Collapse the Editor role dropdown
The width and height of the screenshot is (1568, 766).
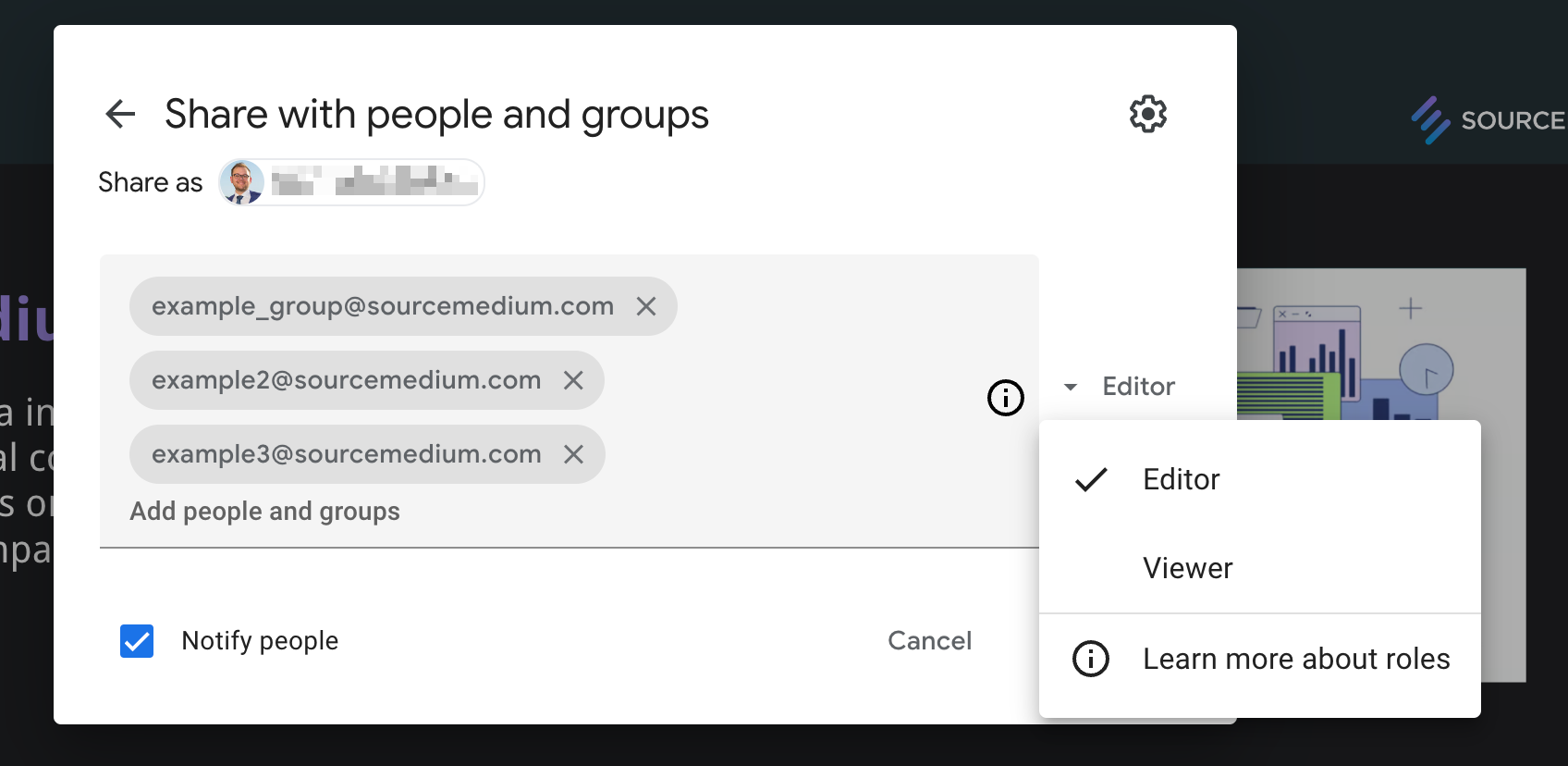(x=1121, y=387)
